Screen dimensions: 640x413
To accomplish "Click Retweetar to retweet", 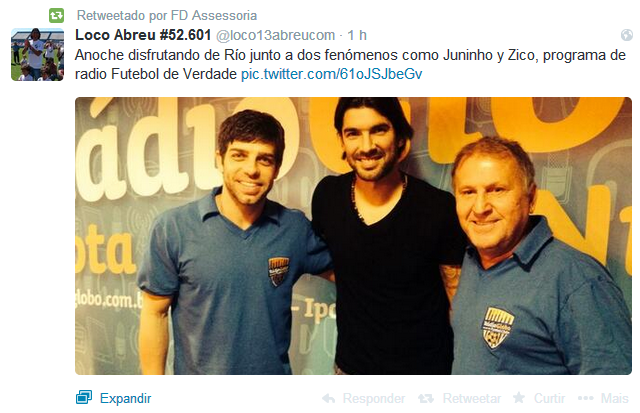I will point(471,398).
